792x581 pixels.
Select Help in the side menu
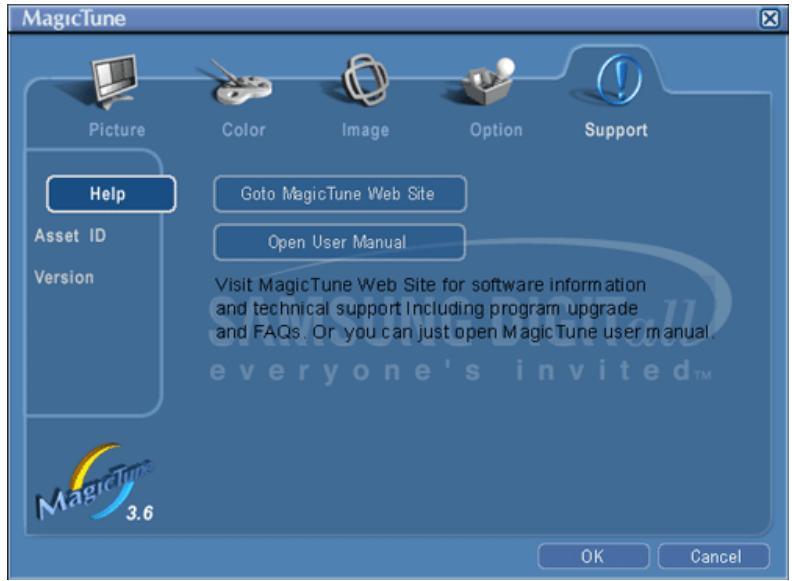[x=111, y=193]
